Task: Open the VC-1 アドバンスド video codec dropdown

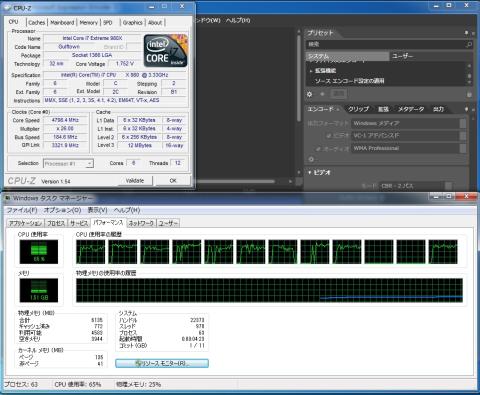Action: pyautogui.click(x=409, y=136)
